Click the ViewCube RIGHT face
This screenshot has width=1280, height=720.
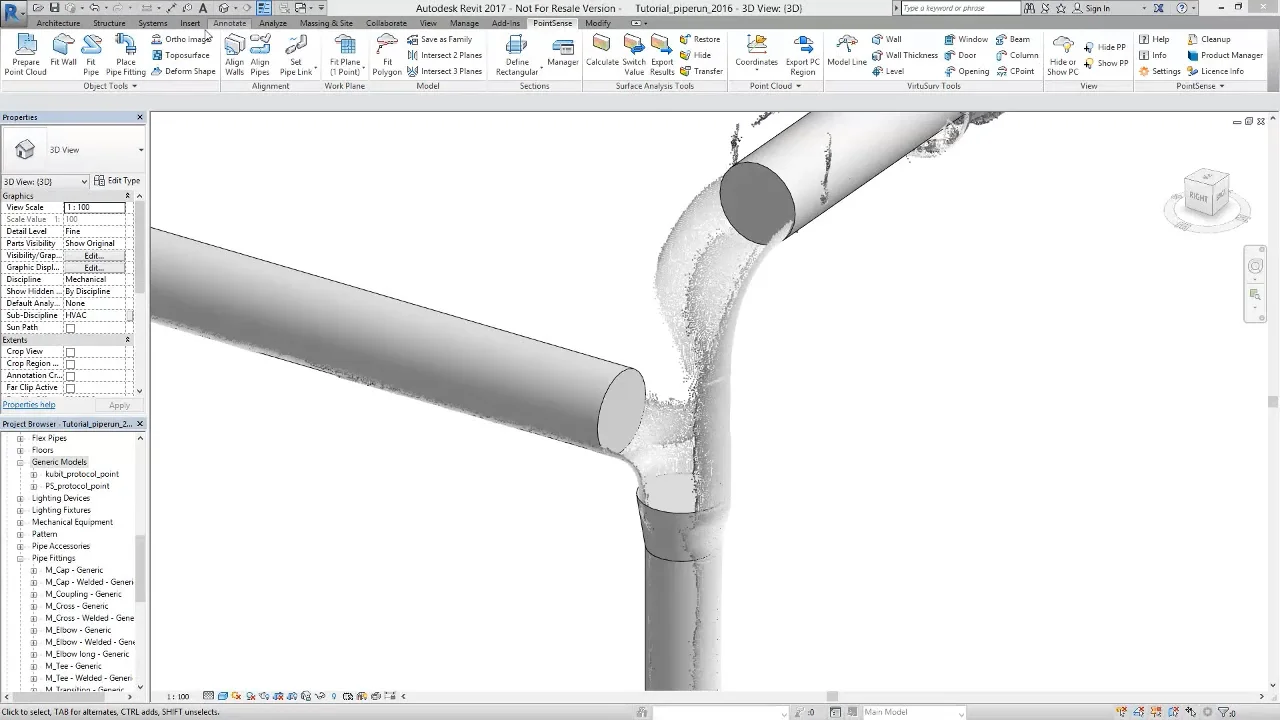point(1198,197)
